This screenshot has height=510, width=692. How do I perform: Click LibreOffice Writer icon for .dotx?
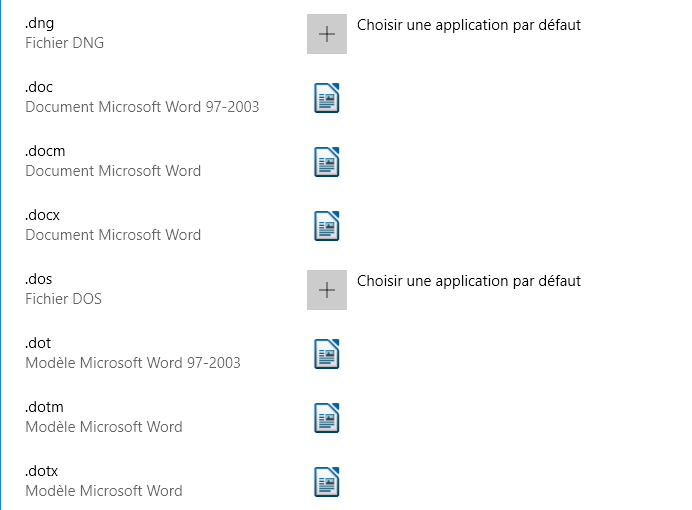coord(327,482)
